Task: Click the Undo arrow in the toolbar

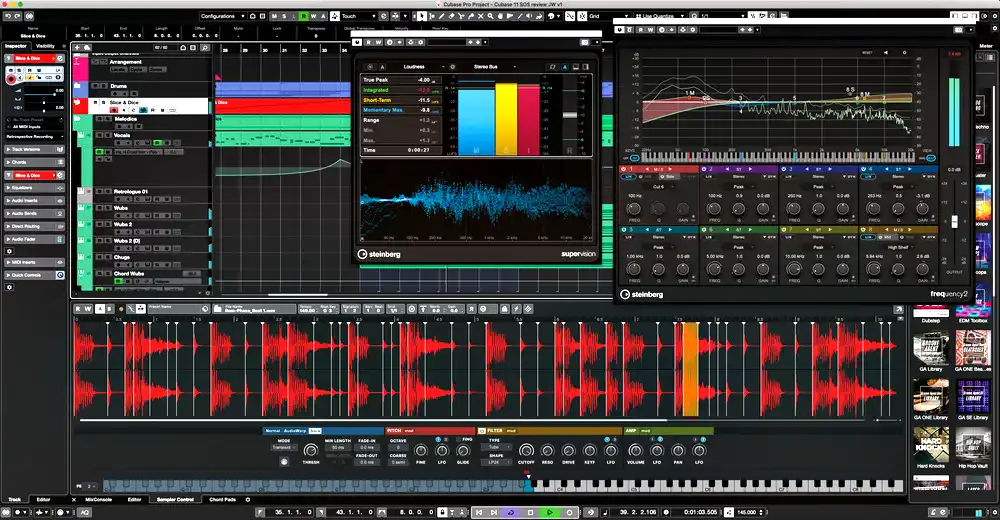Action: 8,16
